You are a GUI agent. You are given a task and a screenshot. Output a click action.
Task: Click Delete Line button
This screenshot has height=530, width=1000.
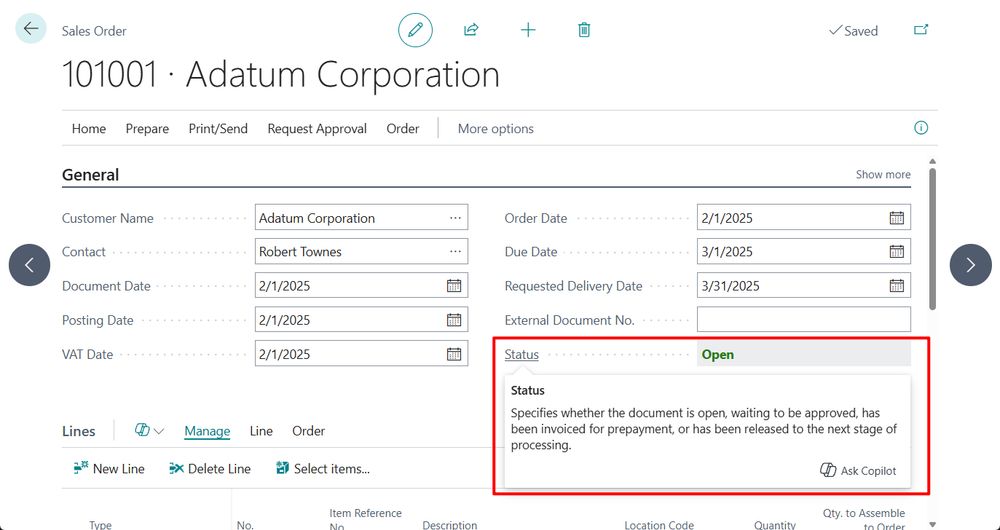[210, 469]
